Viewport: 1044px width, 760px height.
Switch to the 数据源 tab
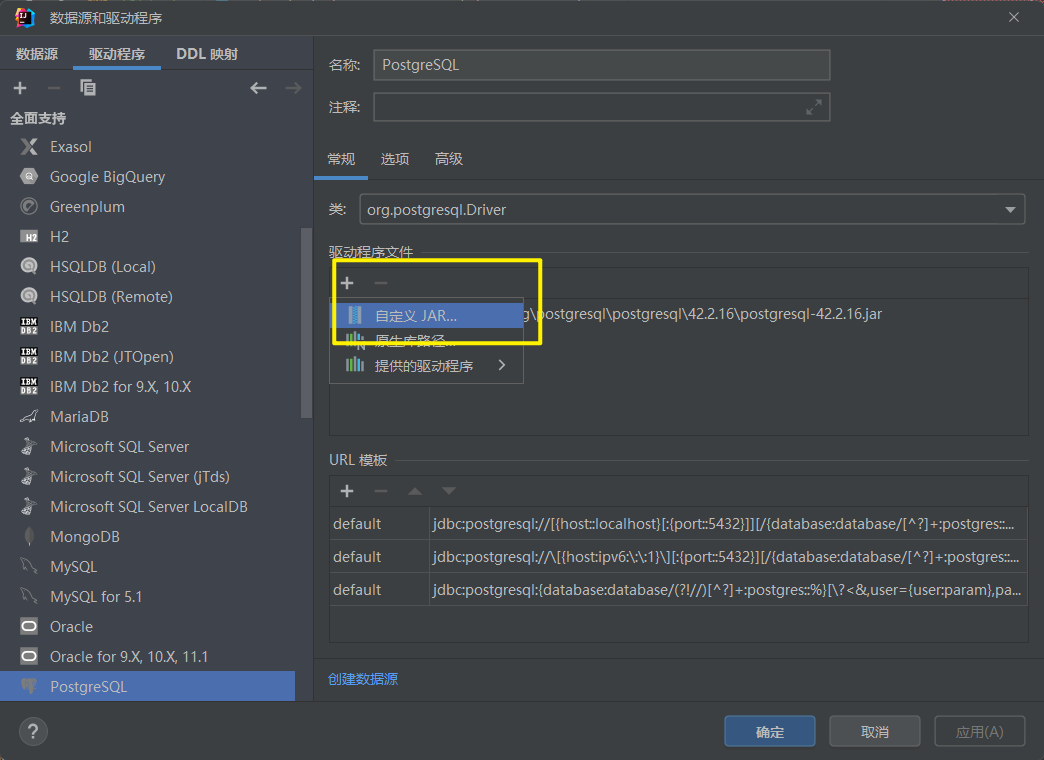(37, 54)
